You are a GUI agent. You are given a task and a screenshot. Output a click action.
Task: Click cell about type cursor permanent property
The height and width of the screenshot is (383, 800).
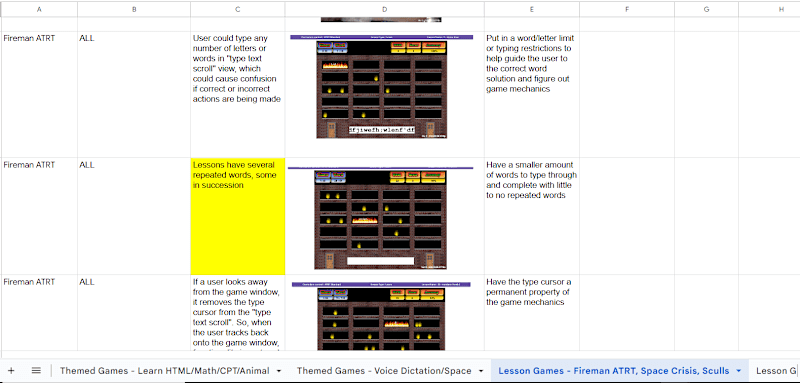click(x=532, y=313)
